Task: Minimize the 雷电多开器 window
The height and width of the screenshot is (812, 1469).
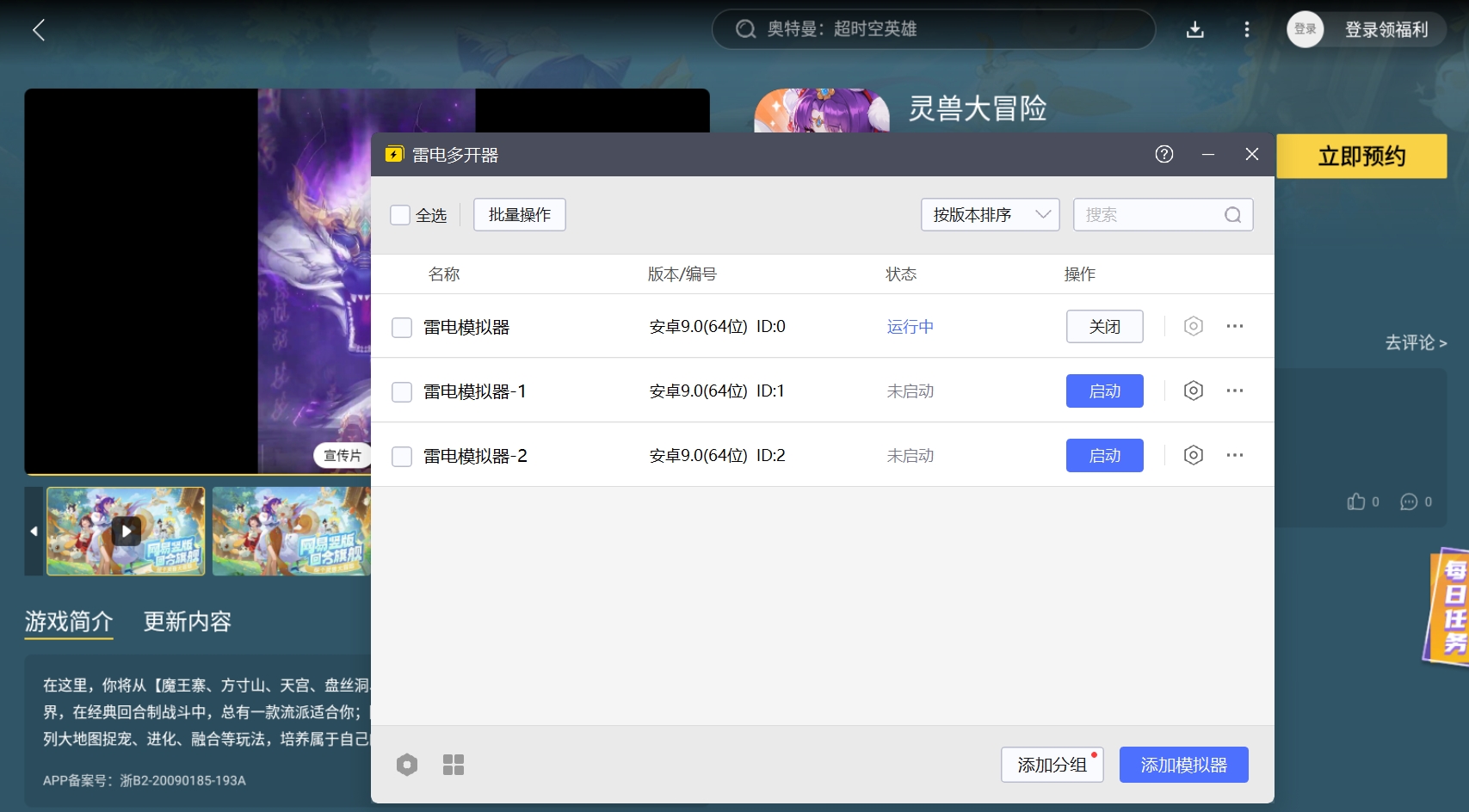Action: click(x=1208, y=154)
